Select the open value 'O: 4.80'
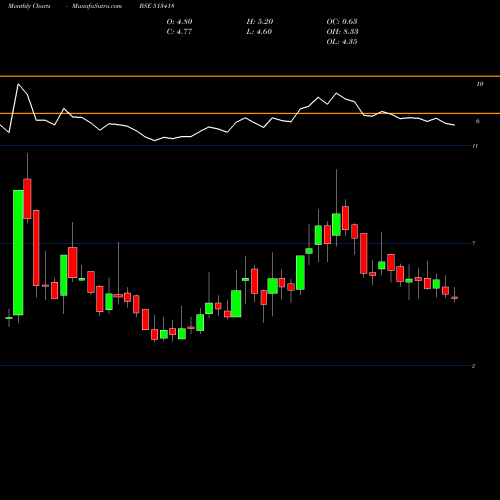500x500 pixels. coord(179,22)
